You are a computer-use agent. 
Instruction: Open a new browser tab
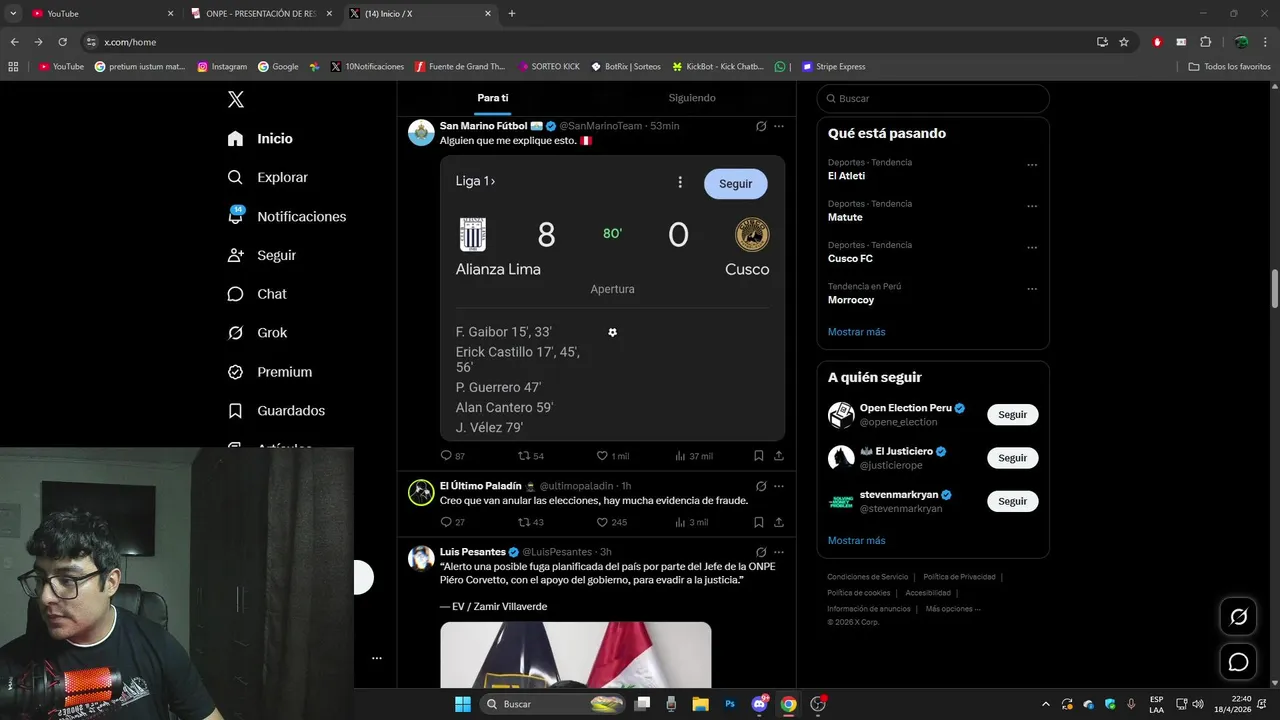point(512,14)
